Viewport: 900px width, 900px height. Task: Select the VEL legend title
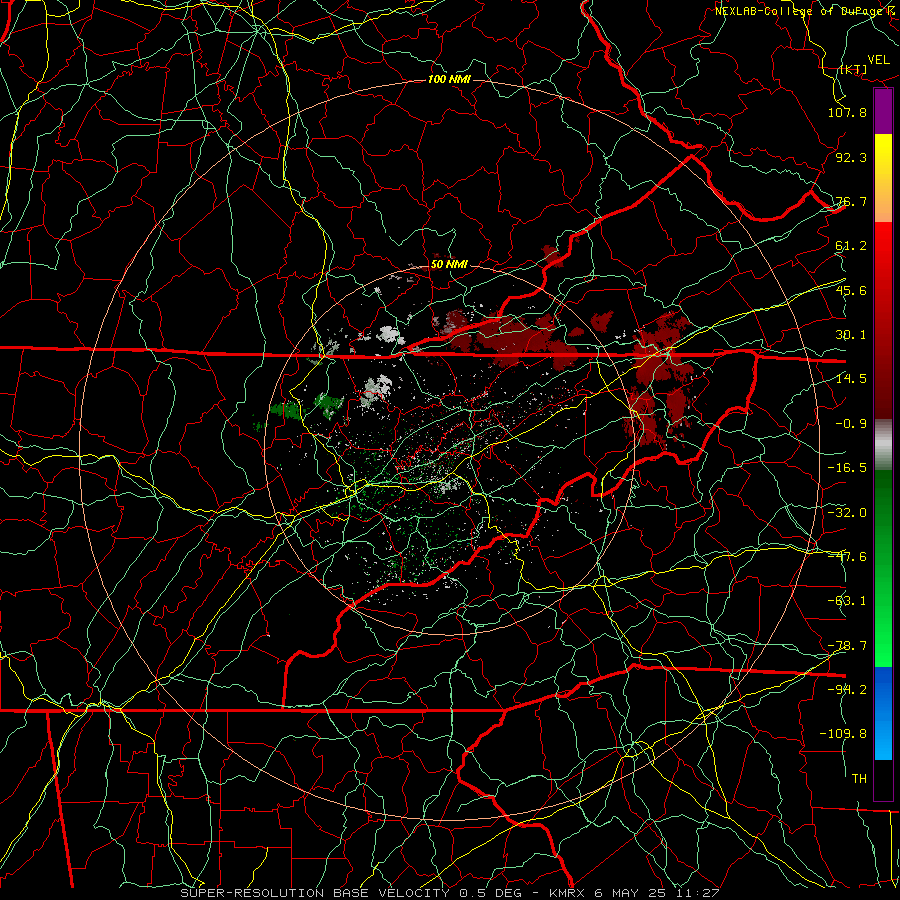[878, 60]
